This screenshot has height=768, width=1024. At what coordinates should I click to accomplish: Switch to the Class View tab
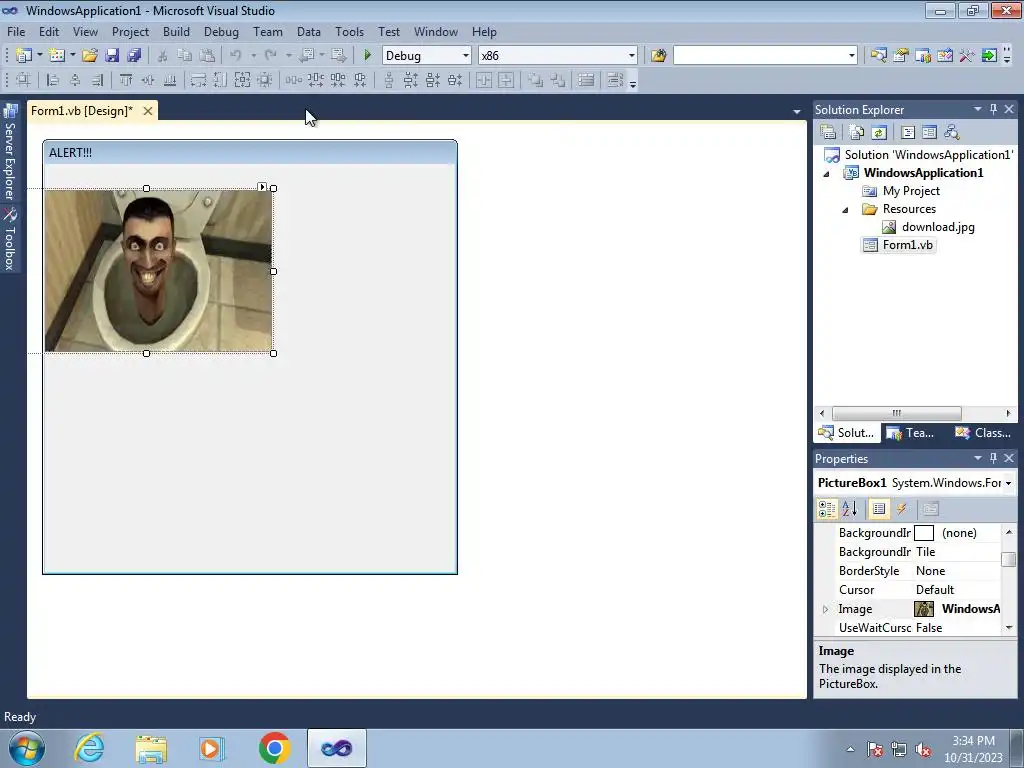983,433
